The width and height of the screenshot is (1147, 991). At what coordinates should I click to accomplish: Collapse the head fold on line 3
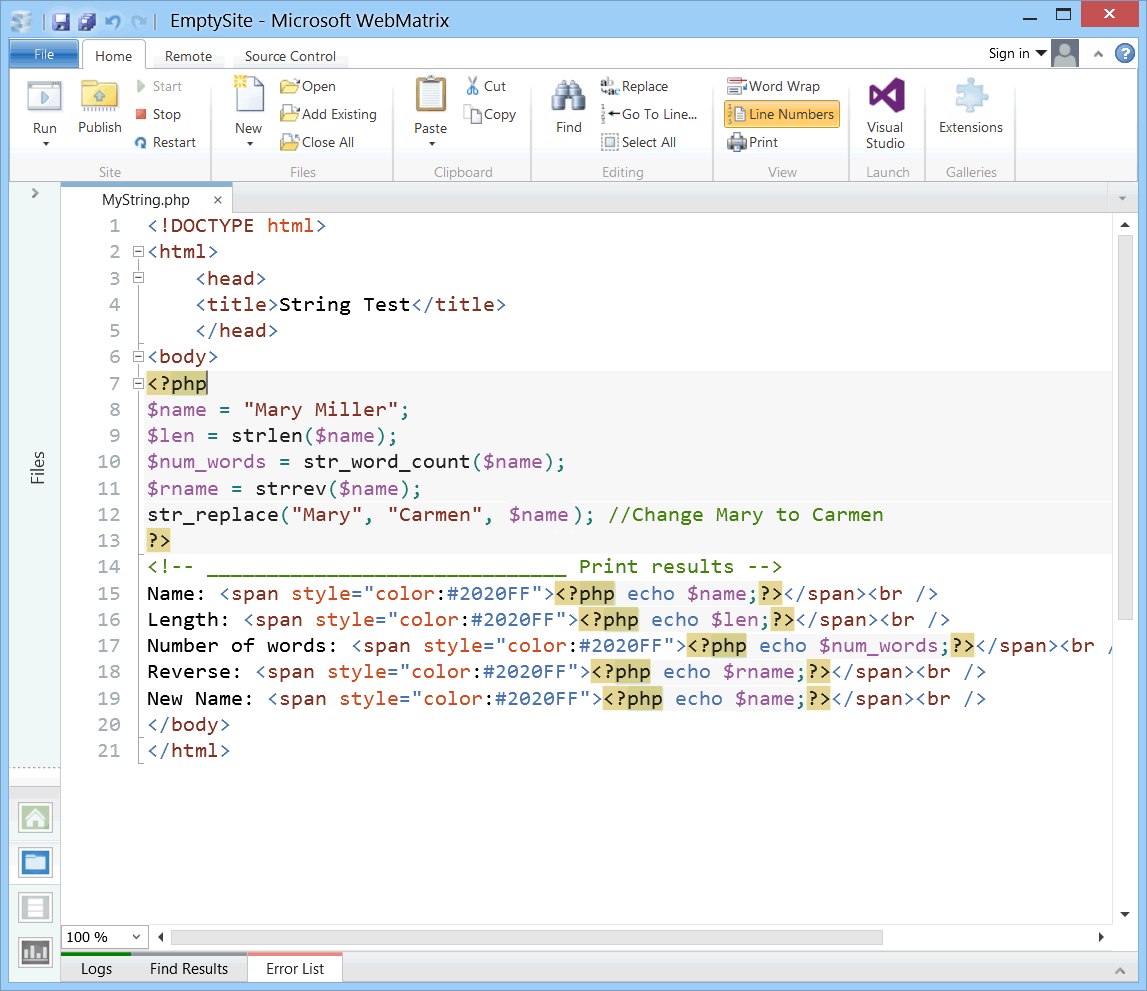click(138, 278)
